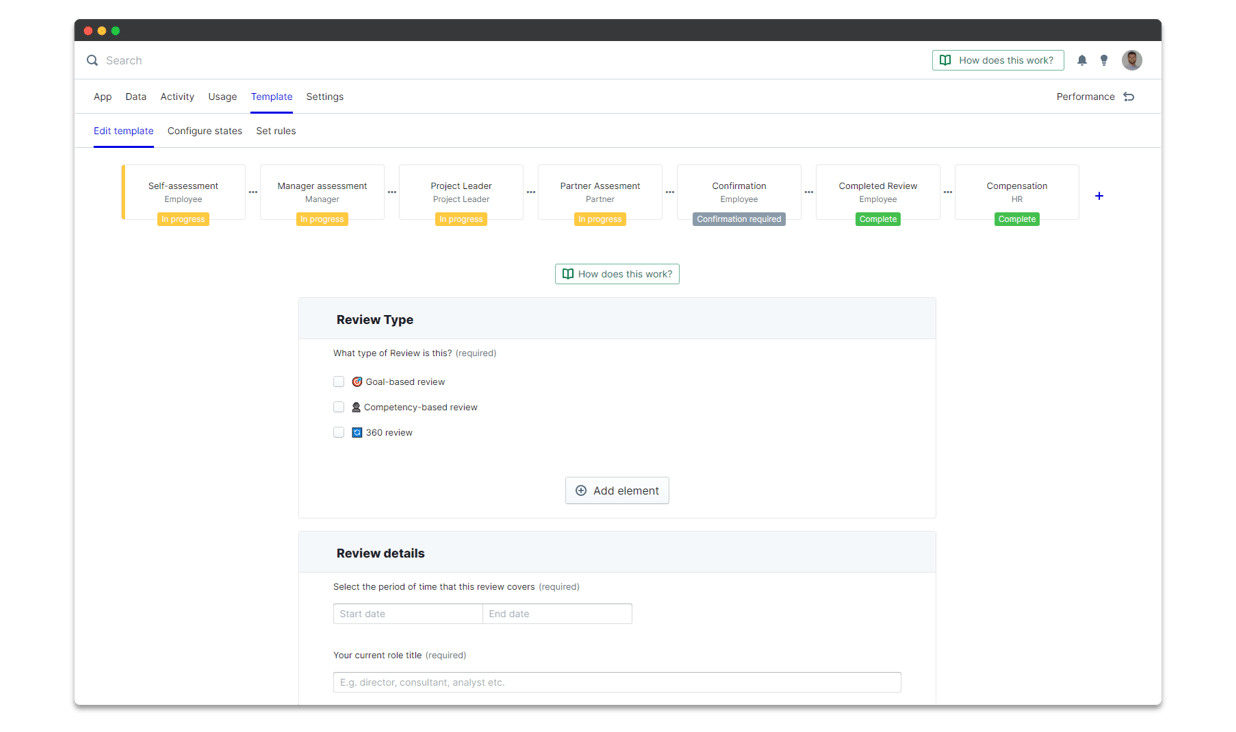Click the lightbulb tips icon

pyautogui.click(x=1104, y=60)
